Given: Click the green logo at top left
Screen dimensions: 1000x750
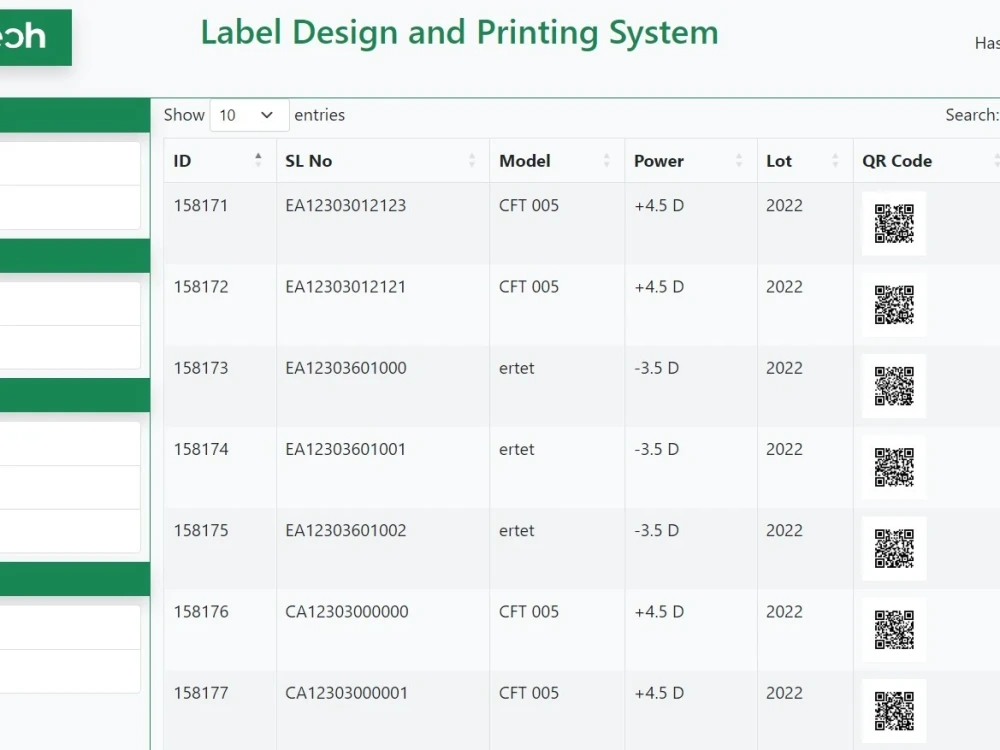Looking at the screenshot, I should point(36,37).
